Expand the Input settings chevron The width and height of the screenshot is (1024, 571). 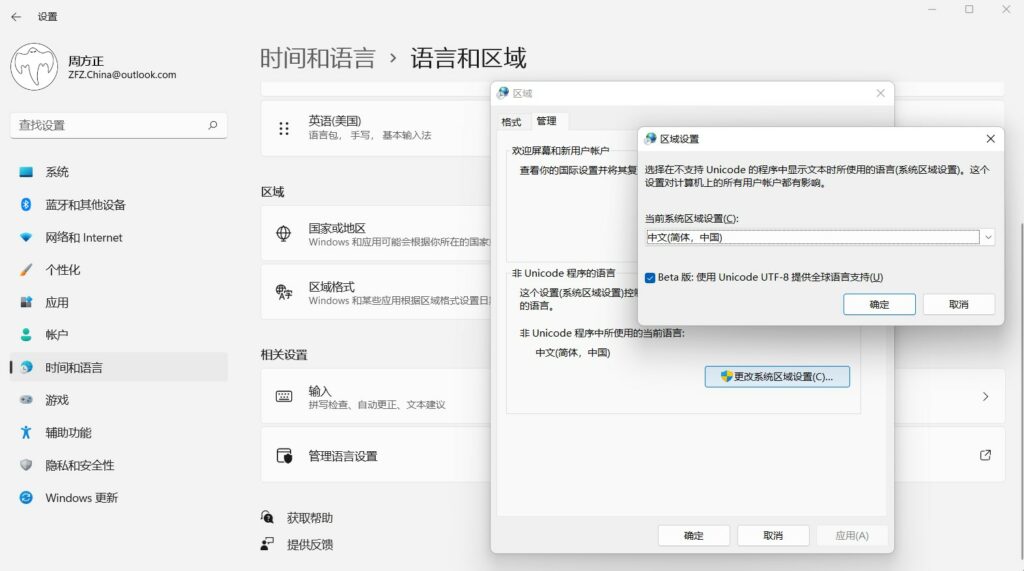(x=985, y=397)
